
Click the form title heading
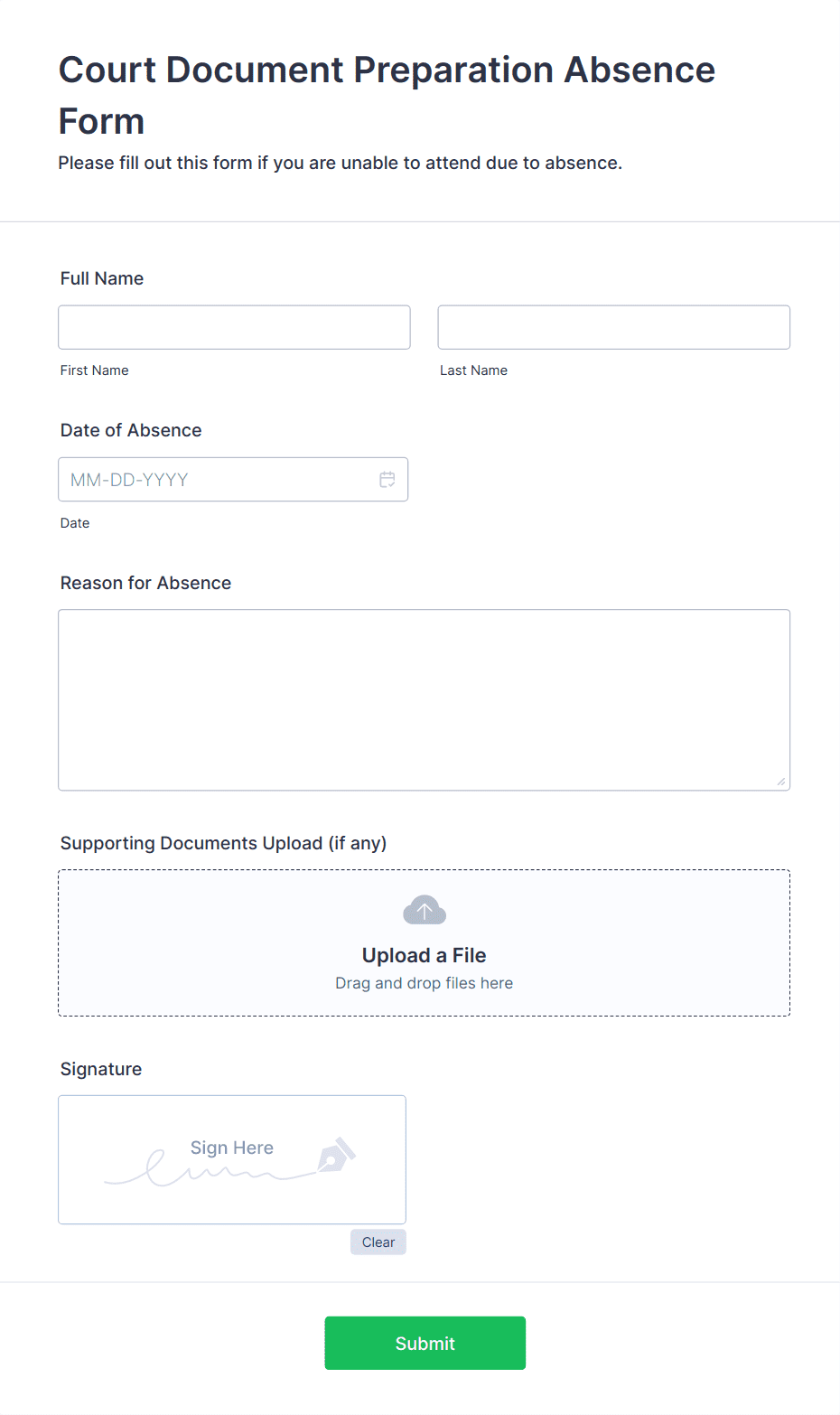pyautogui.click(x=387, y=95)
